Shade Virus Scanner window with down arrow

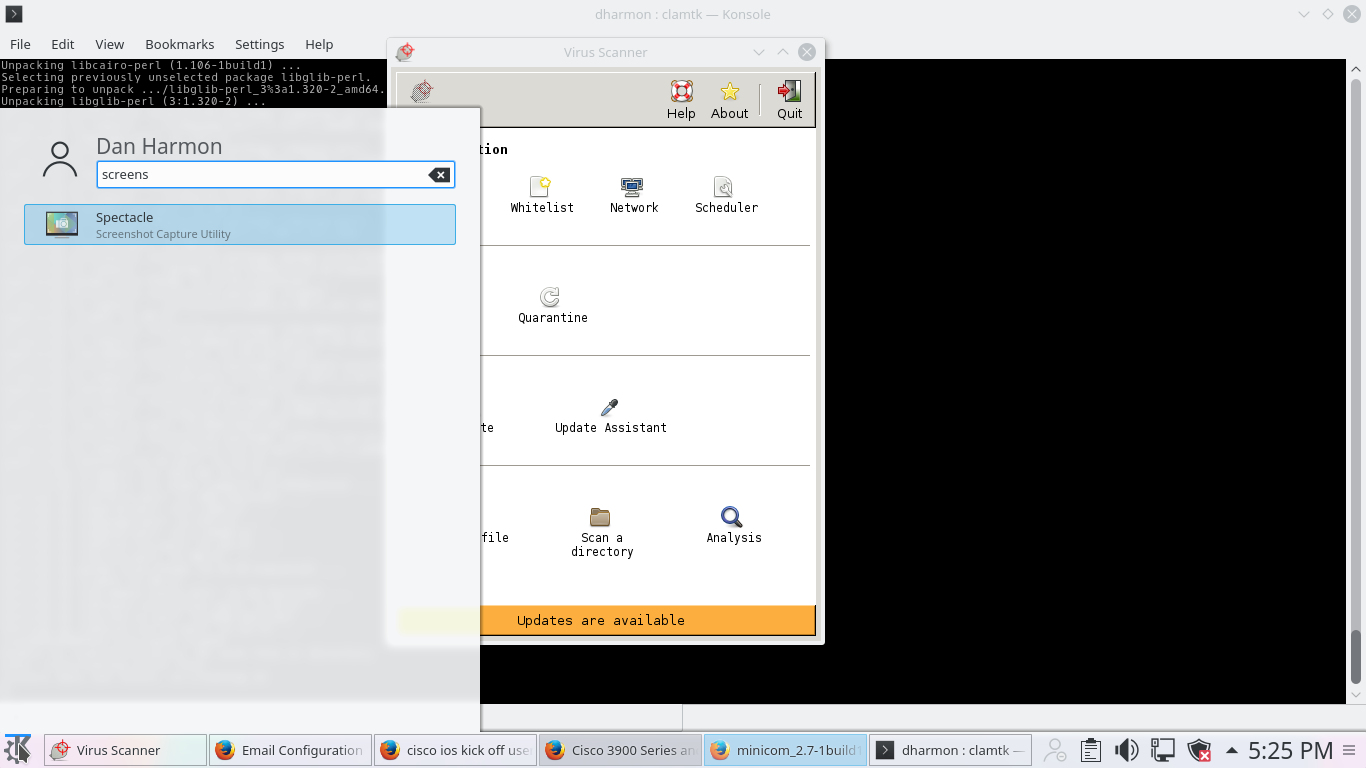pos(759,52)
